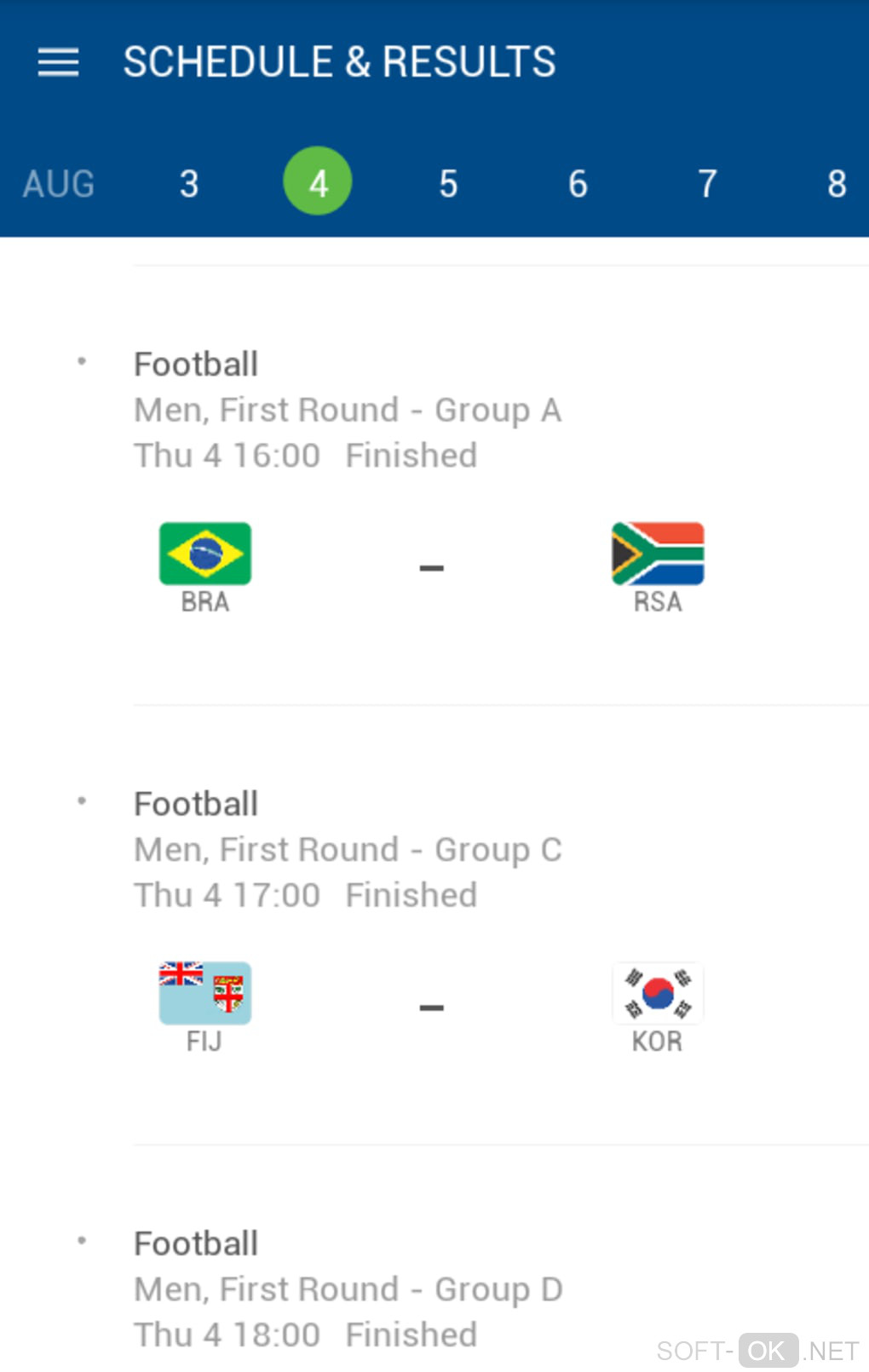869x1372 pixels.
Task: Tap the Schedule & Results title
Action: (339, 62)
